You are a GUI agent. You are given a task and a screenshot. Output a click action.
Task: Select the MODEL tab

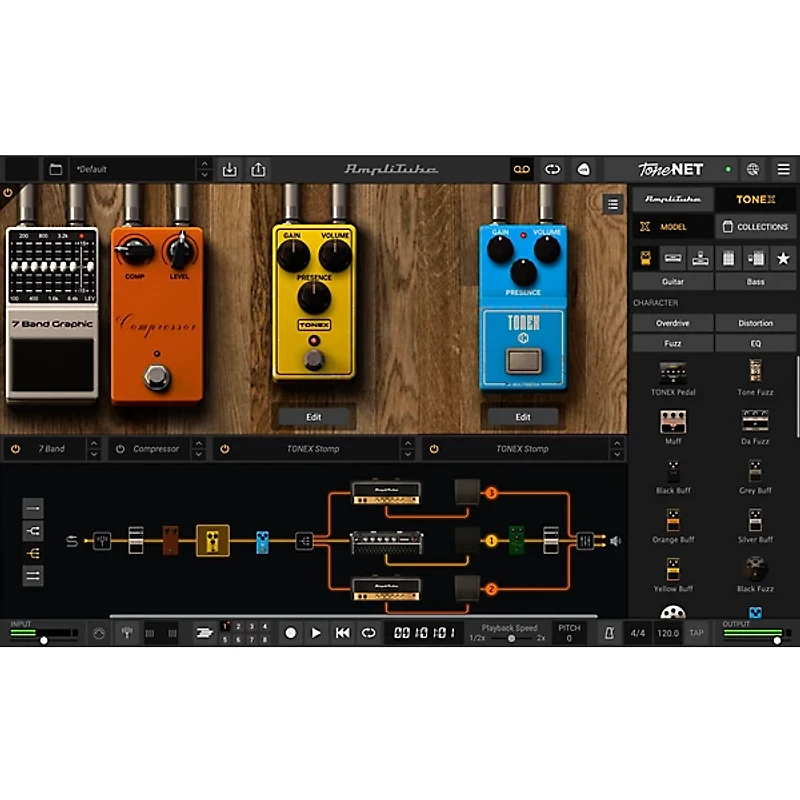(673, 227)
